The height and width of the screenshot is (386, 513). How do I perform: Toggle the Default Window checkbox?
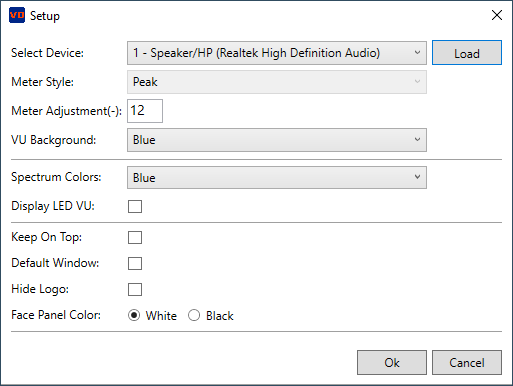click(135, 263)
